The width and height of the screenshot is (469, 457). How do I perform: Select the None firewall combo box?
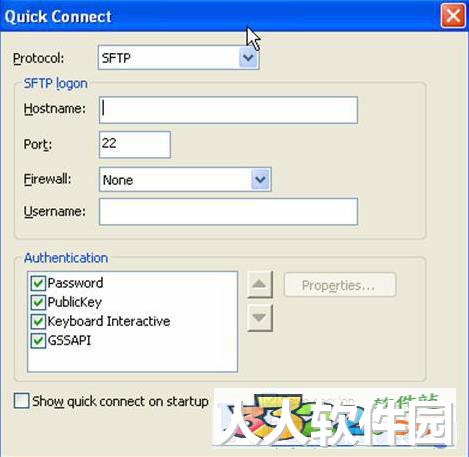coord(185,180)
